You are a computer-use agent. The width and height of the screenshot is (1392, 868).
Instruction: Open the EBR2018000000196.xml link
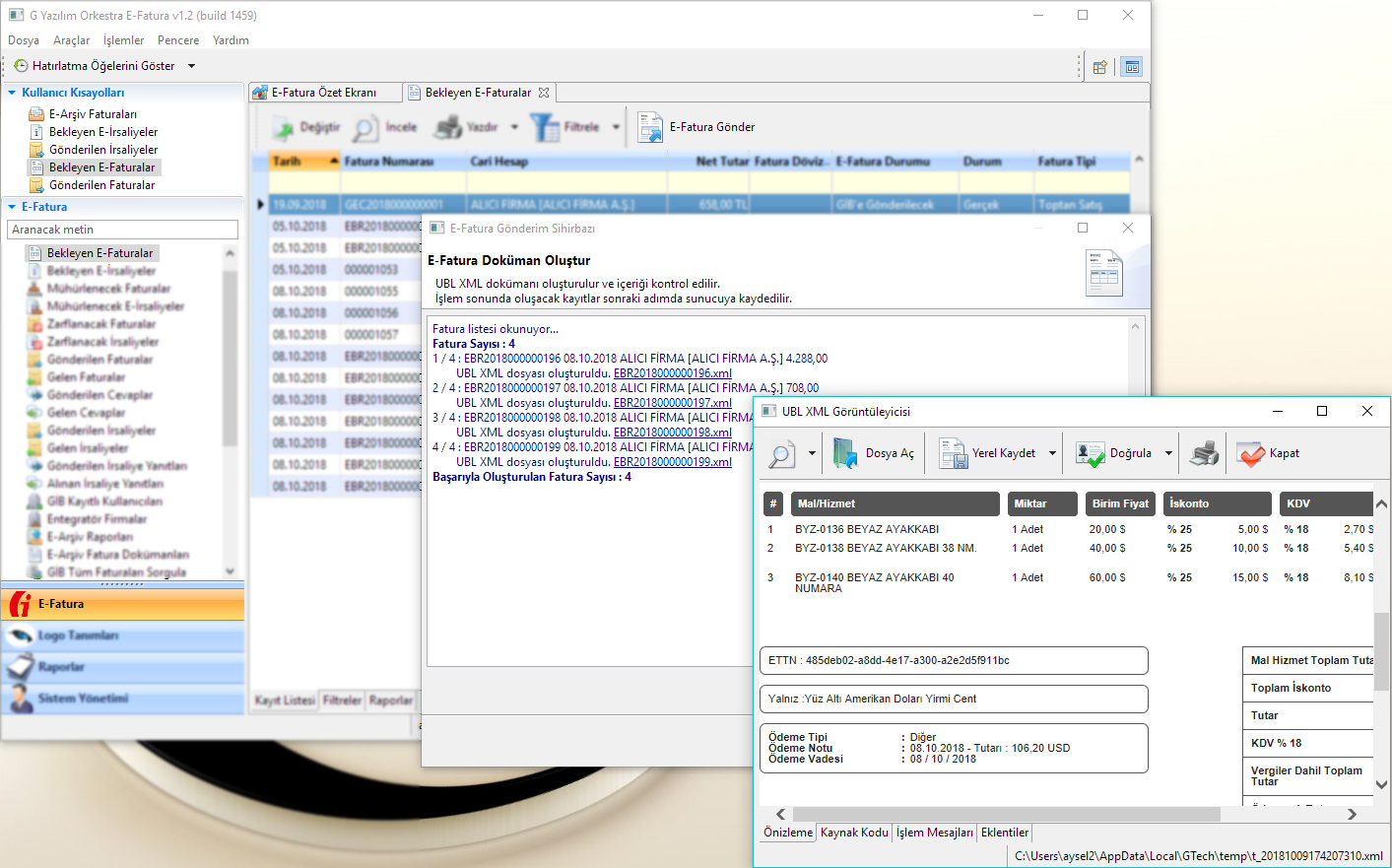point(672,373)
